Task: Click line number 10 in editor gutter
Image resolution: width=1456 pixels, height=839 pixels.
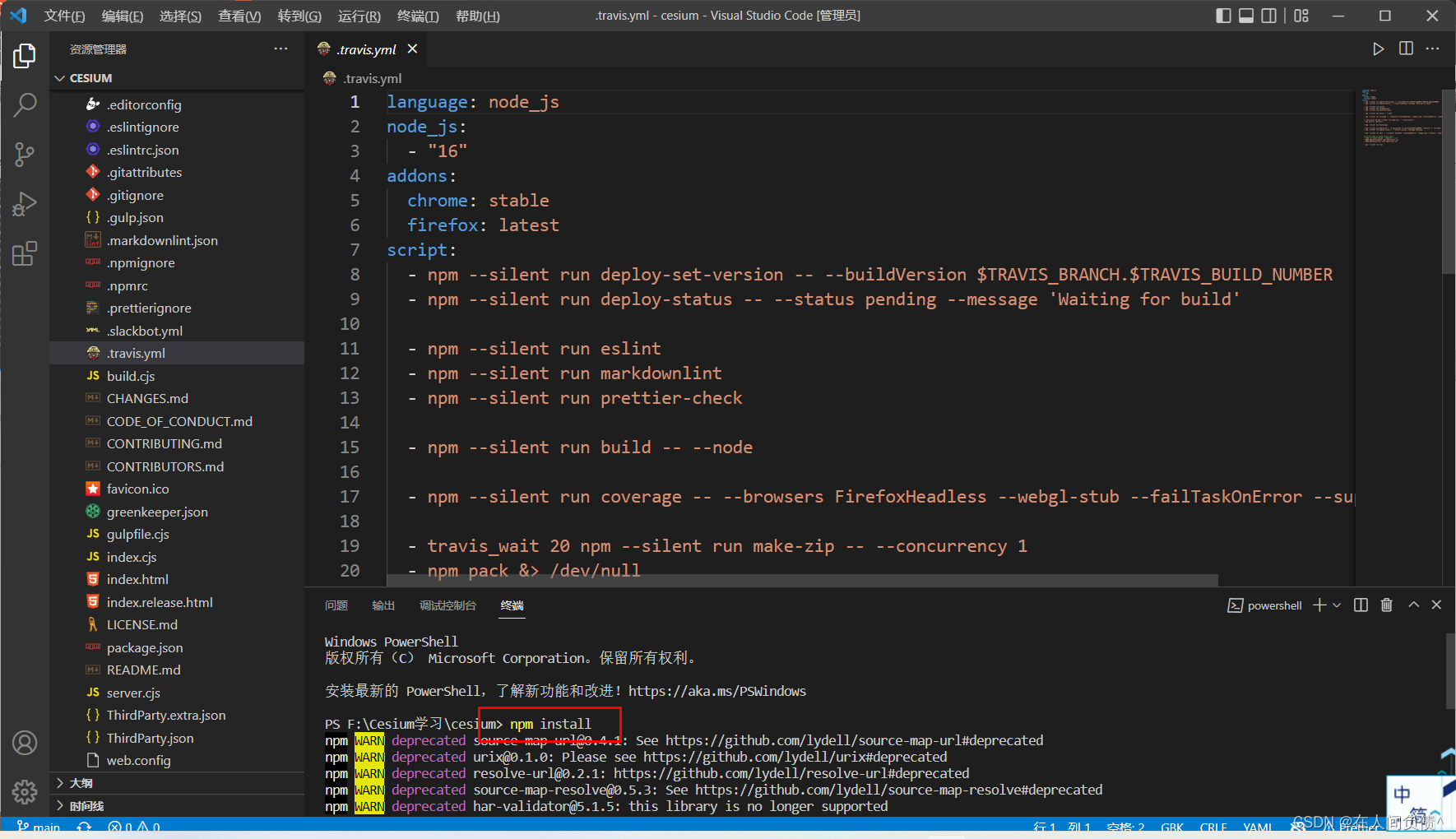Action: (x=350, y=324)
